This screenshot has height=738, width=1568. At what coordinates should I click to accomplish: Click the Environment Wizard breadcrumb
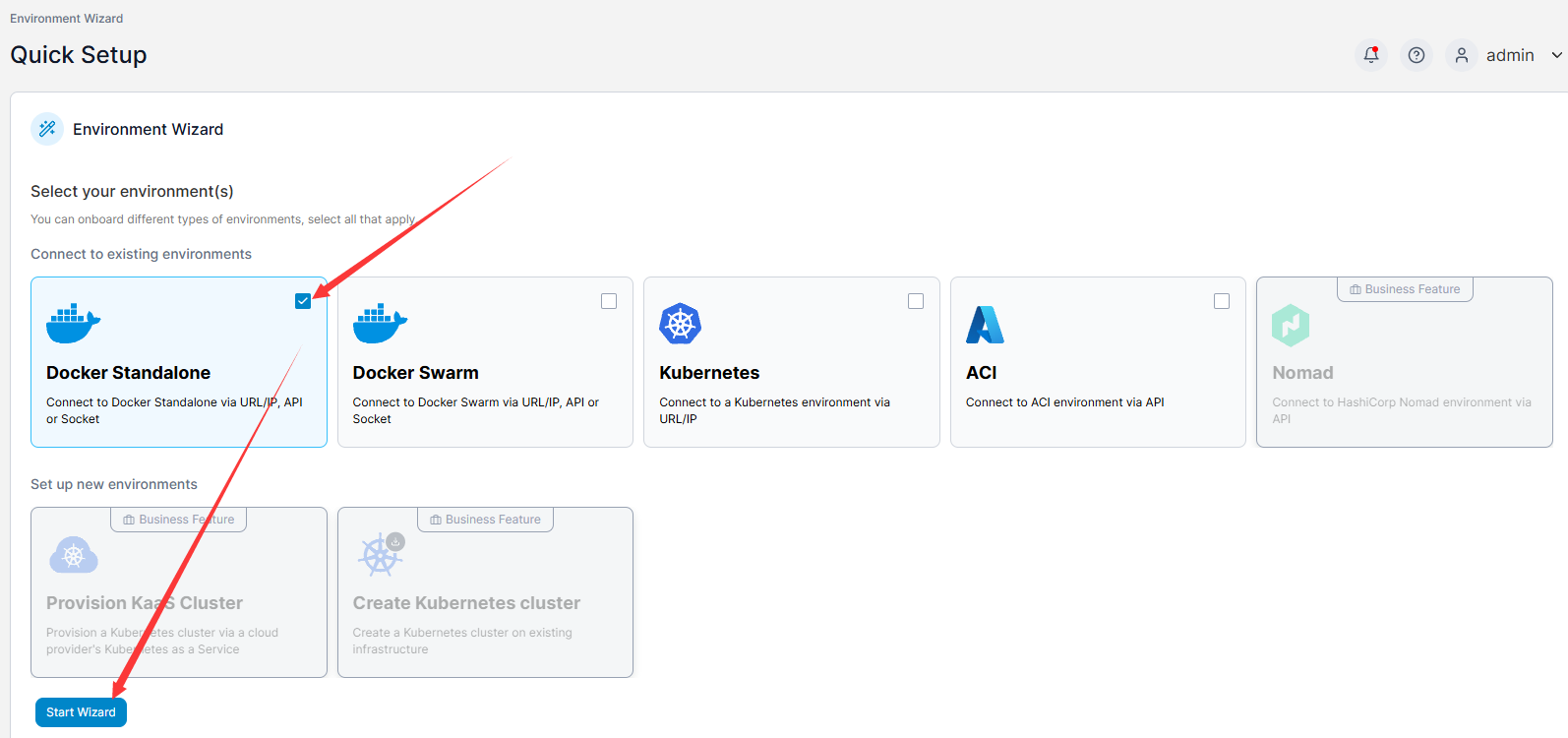(66, 19)
